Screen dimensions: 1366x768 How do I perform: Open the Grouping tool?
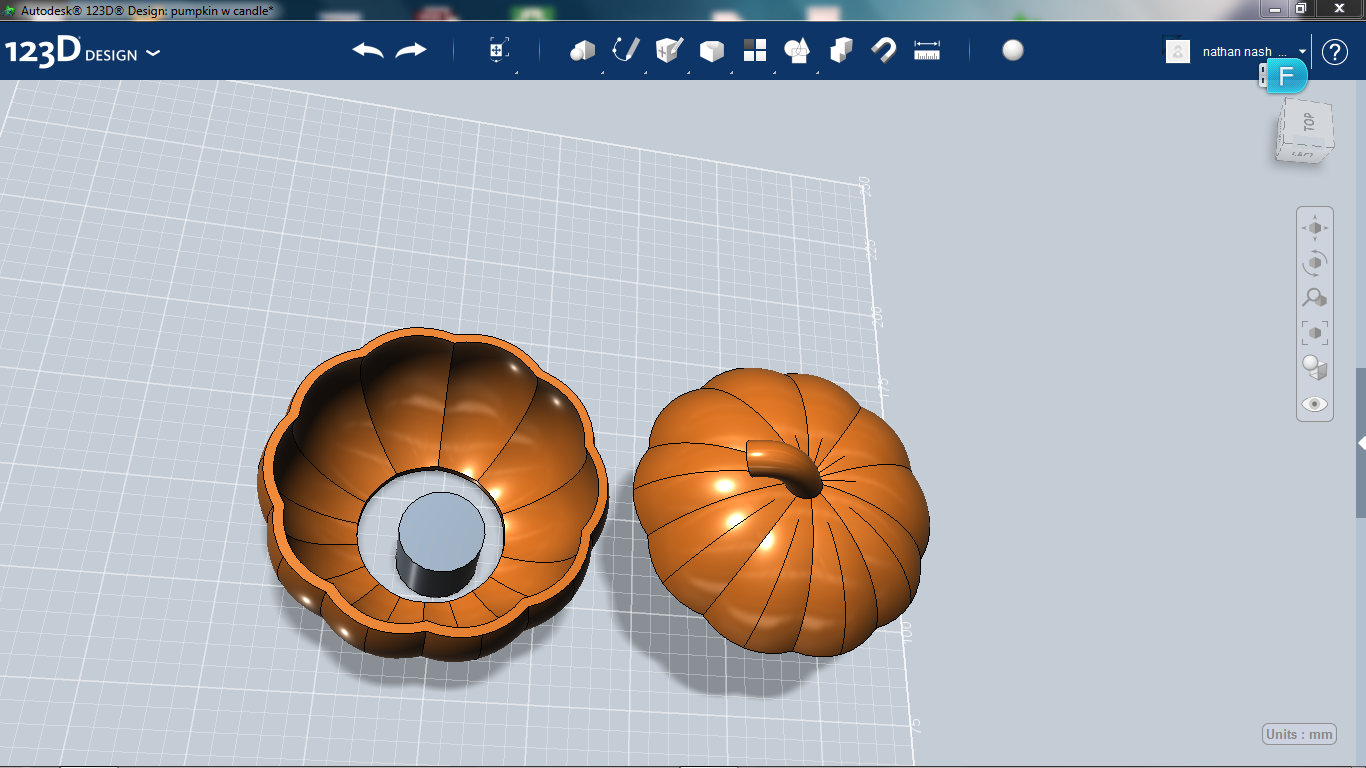click(797, 51)
